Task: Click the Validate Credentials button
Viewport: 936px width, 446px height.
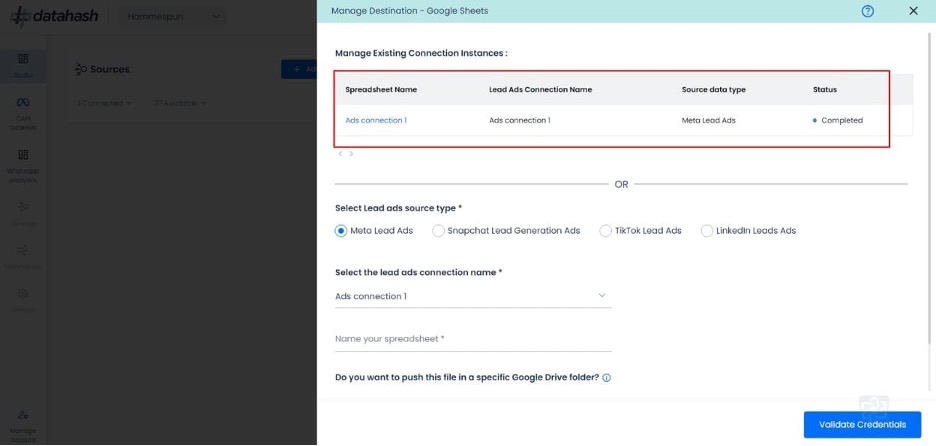Action: click(862, 425)
